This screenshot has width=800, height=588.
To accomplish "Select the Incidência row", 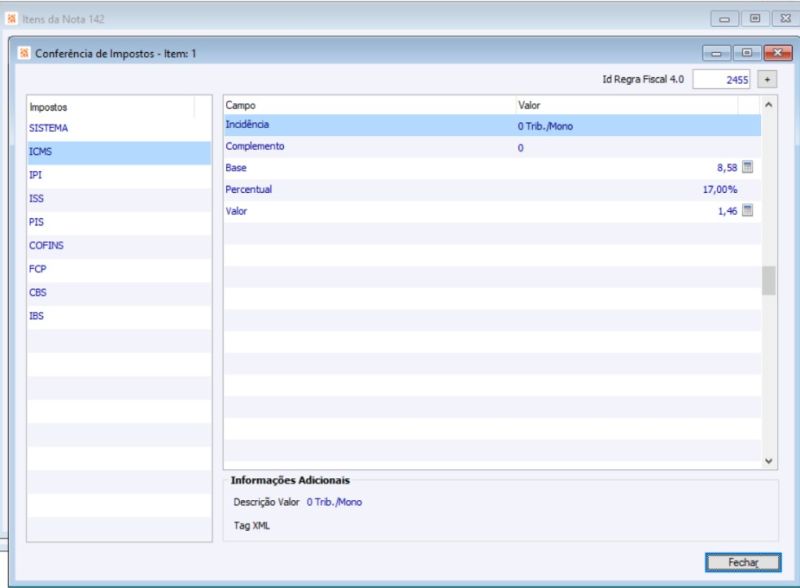I will coord(492,126).
